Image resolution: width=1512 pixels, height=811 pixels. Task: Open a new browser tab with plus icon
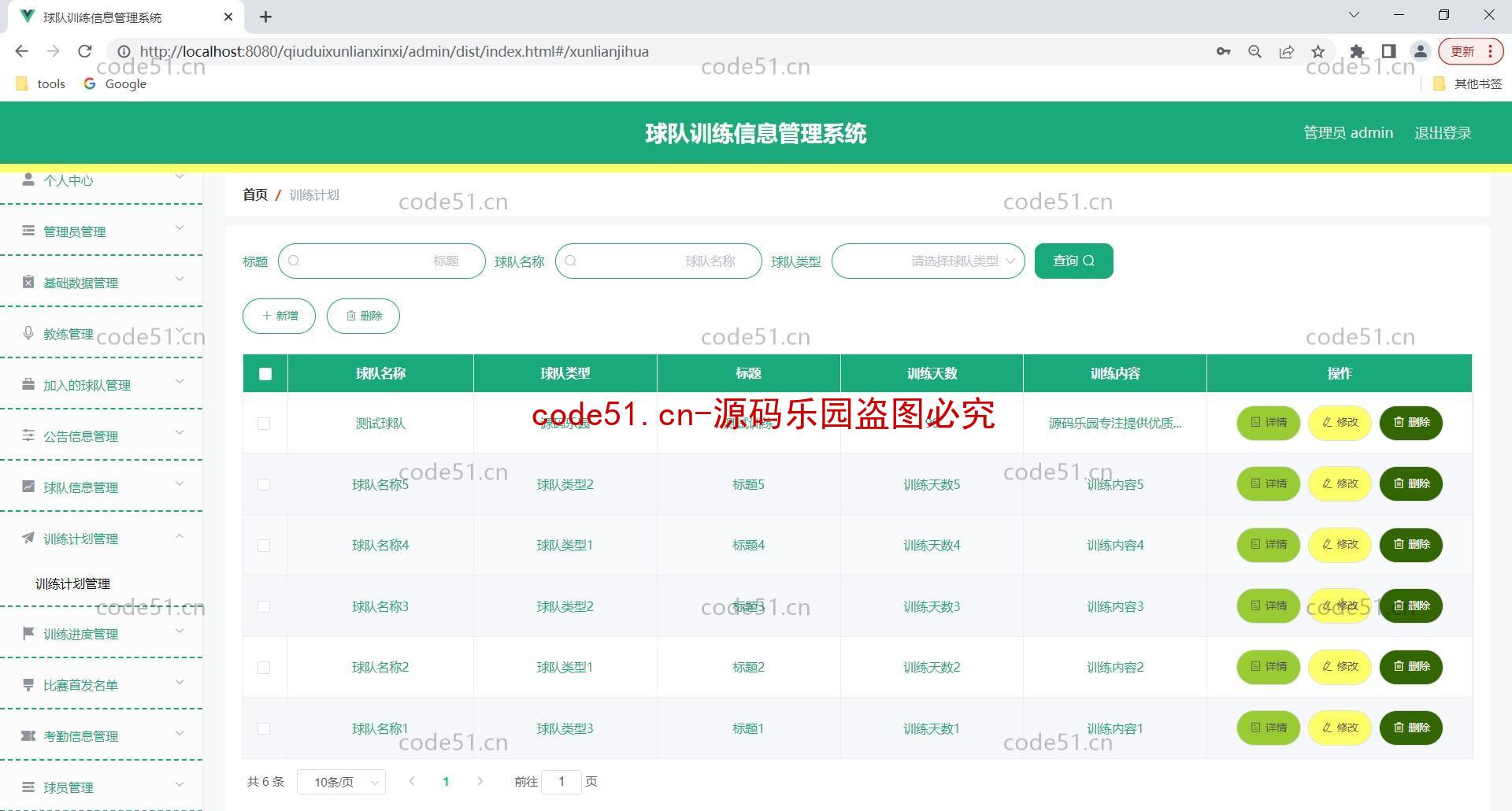point(266,17)
